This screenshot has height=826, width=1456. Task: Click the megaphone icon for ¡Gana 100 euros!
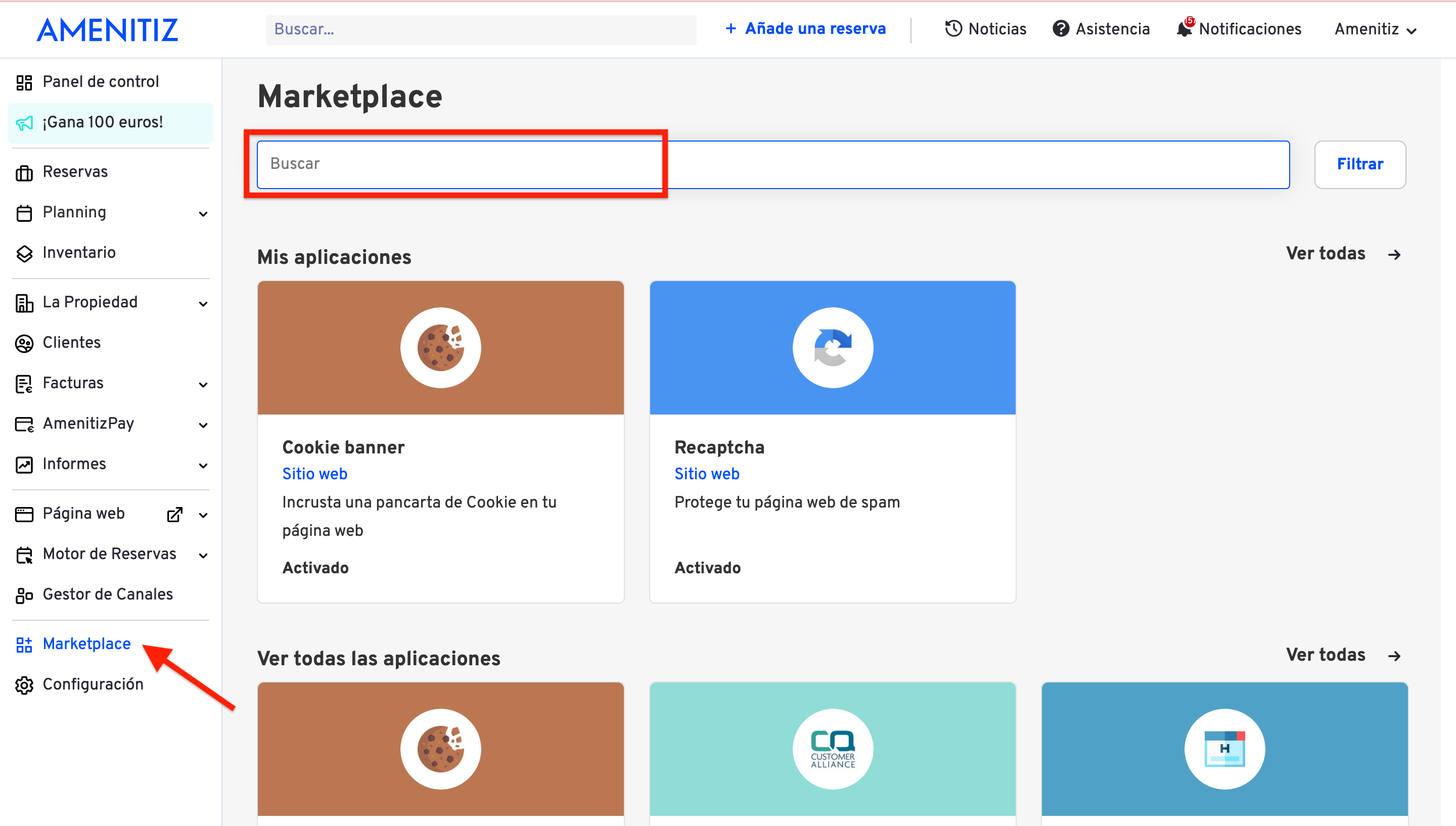click(x=24, y=123)
